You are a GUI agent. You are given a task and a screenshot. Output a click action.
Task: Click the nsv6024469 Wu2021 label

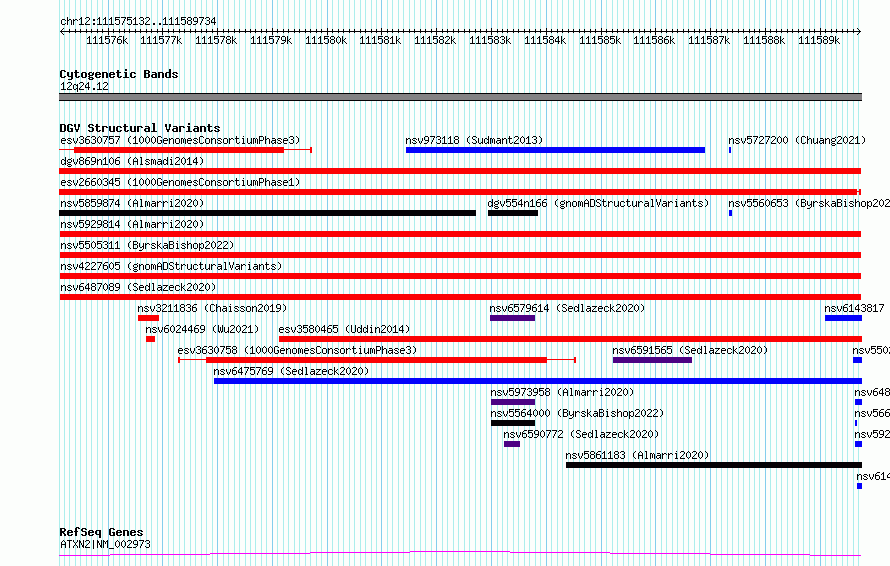tap(202, 329)
